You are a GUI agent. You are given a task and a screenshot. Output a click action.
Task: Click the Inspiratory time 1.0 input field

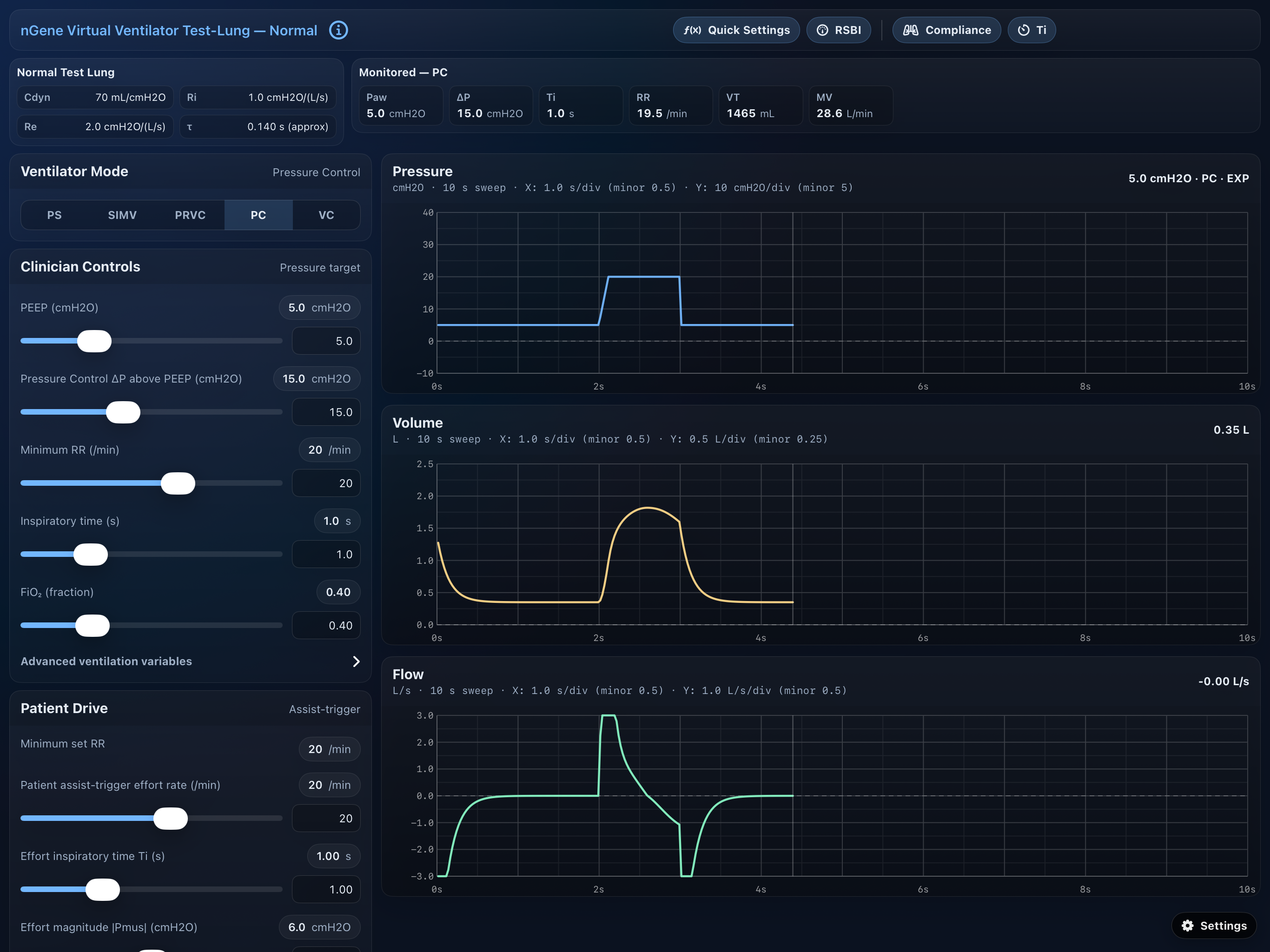[x=326, y=555]
